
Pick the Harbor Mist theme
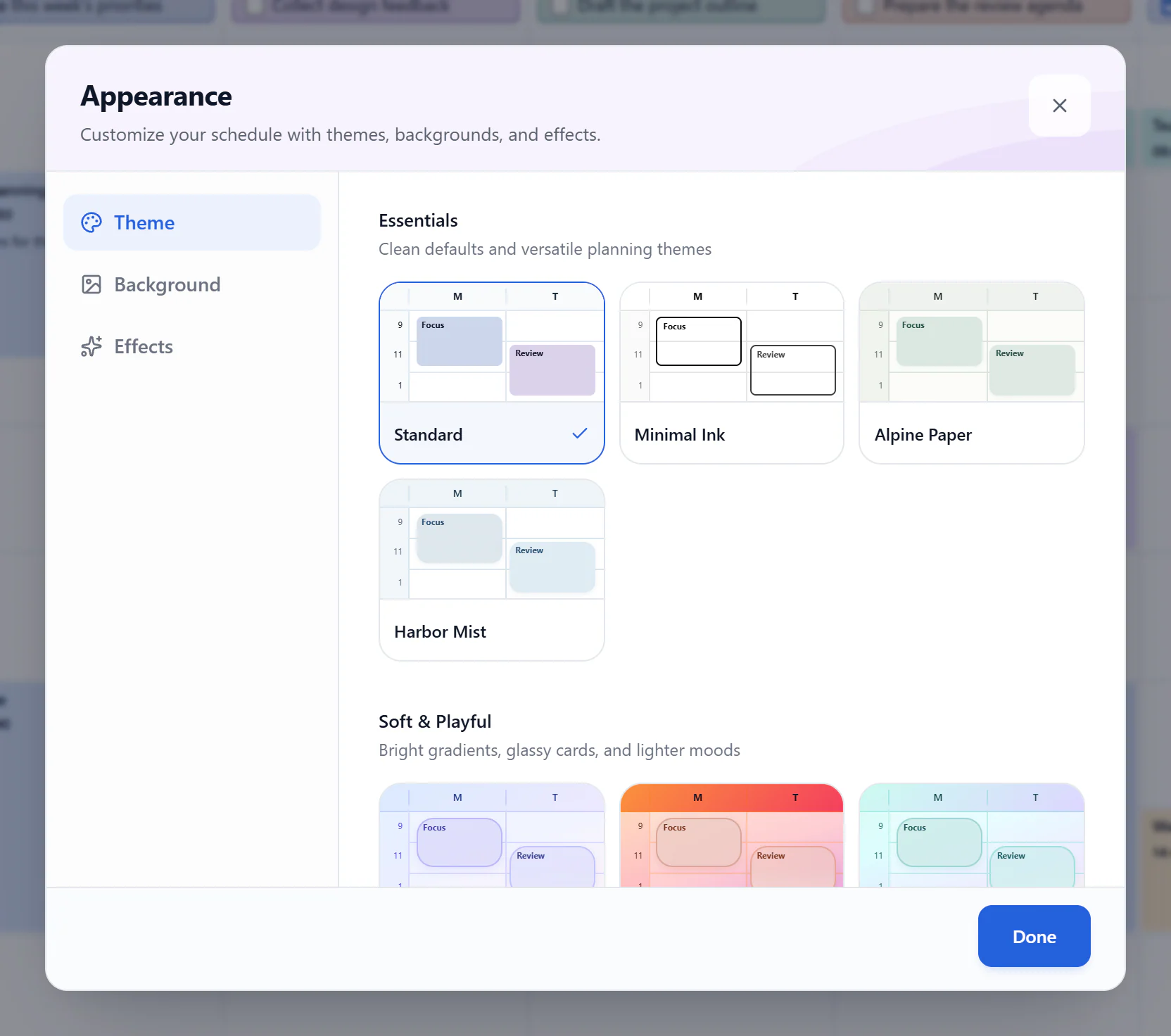pos(492,570)
